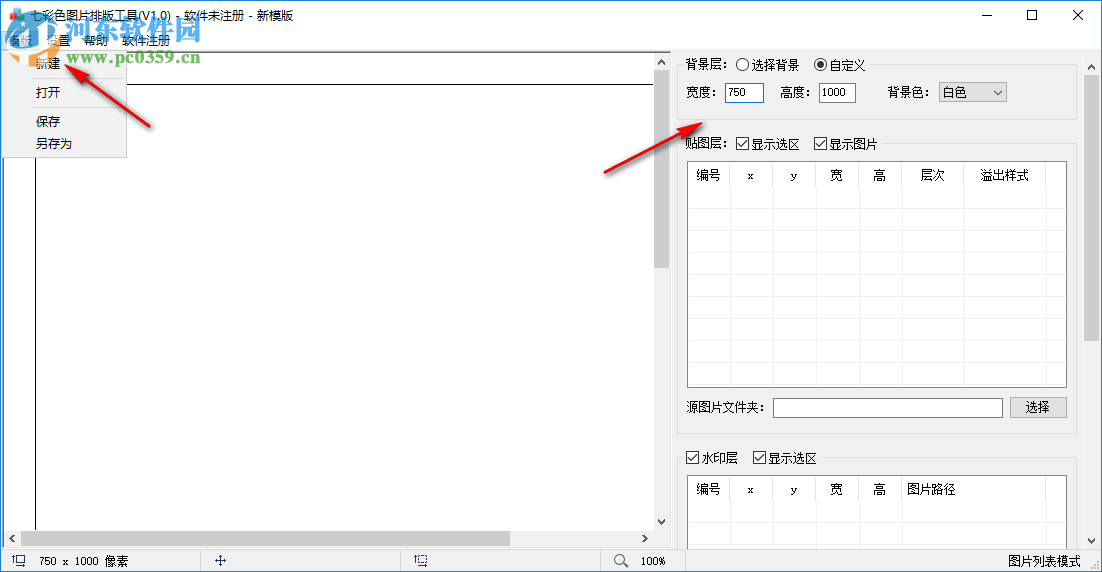This screenshot has width=1102, height=572.
Task: Click 高 column header in 贴图层 table
Action: click(880, 175)
